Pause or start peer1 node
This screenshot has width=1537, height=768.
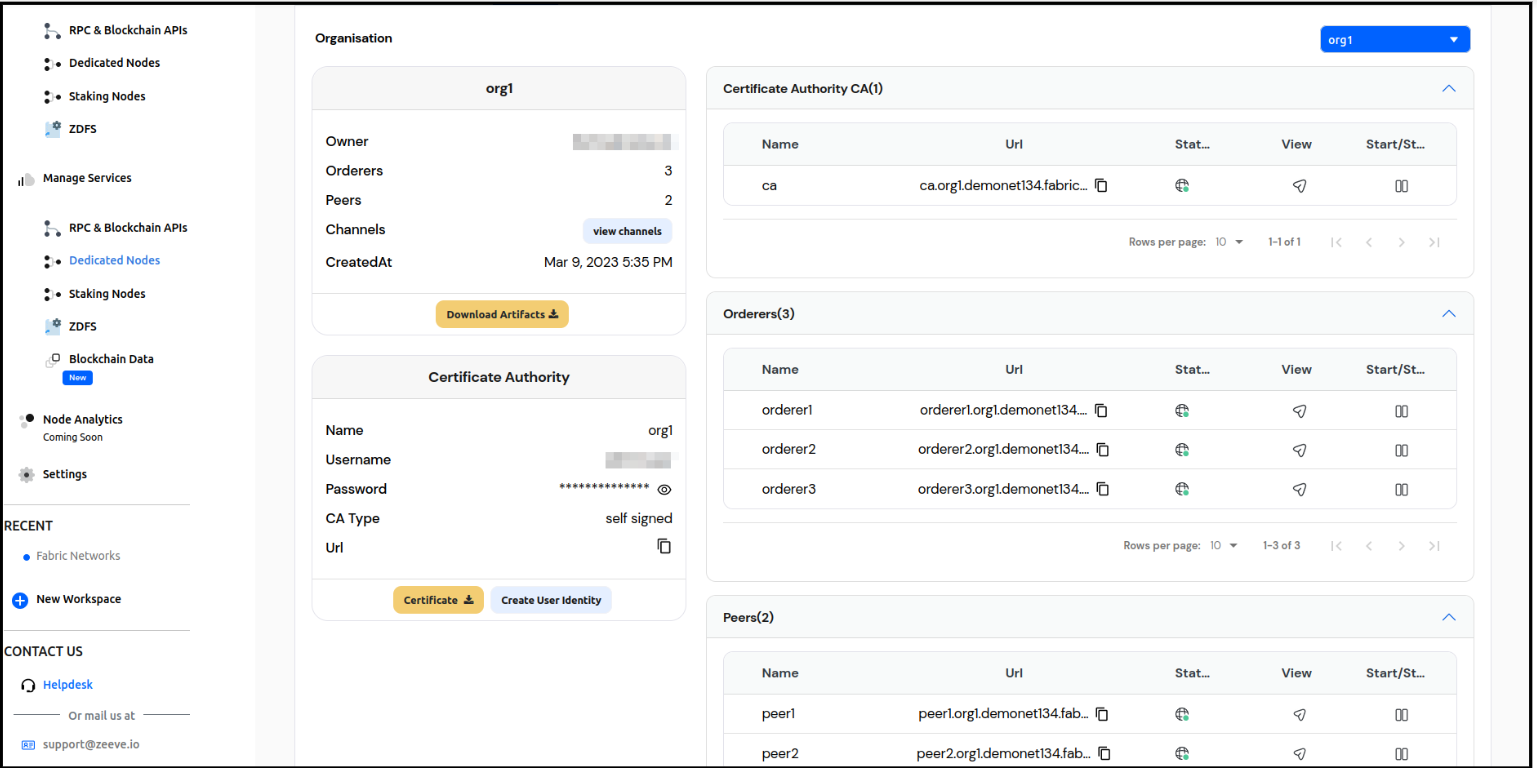(x=1401, y=715)
